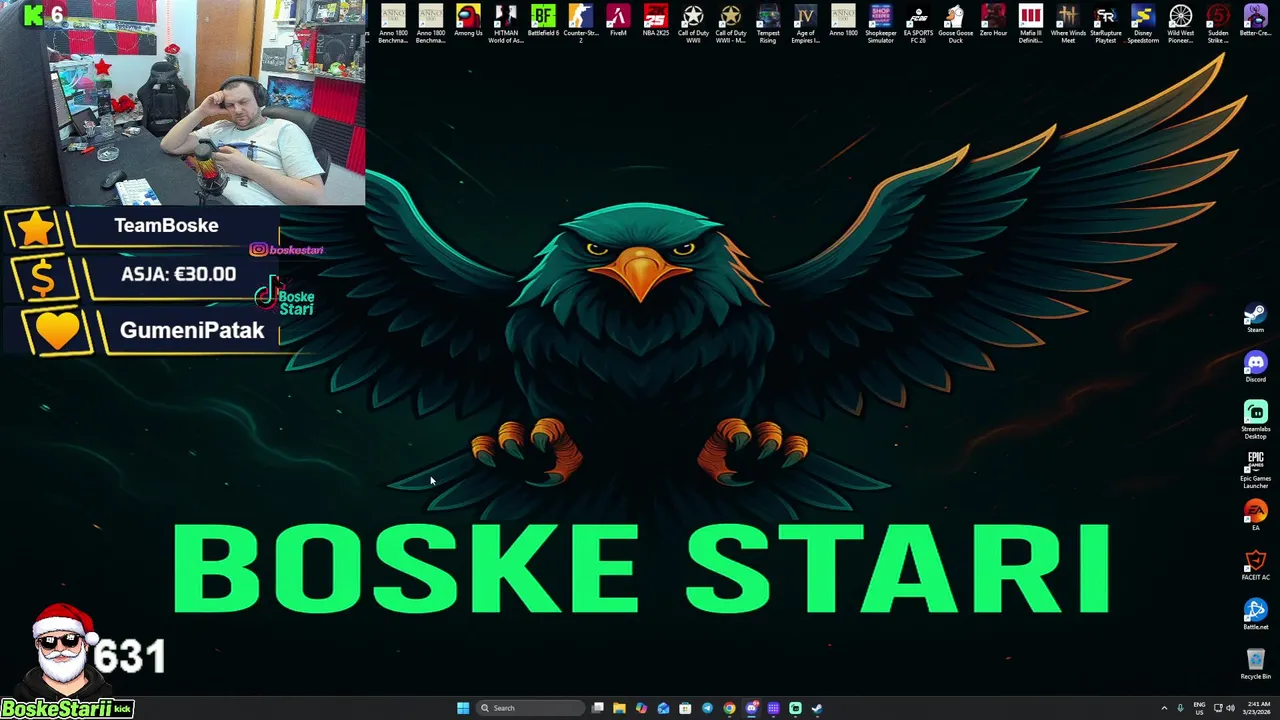The height and width of the screenshot is (720, 1280).
Task: Launch Counter-Strike 2 desktop icon
Action: (580, 24)
